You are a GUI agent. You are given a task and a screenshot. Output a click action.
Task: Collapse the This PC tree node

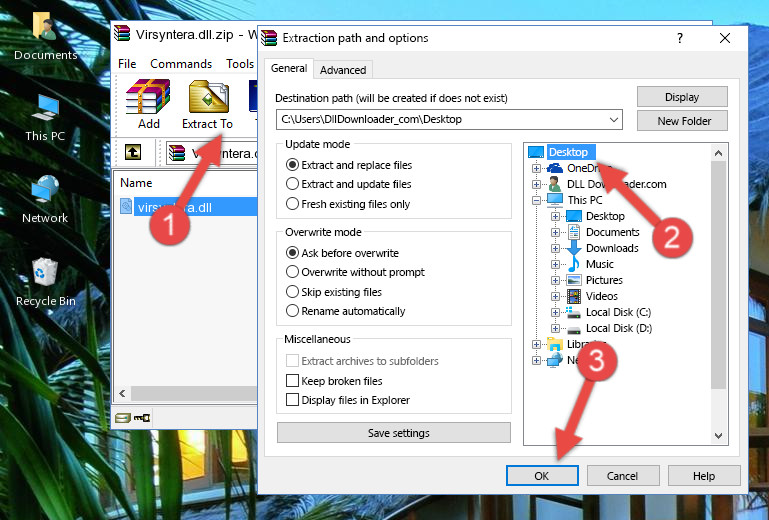[537, 200]
